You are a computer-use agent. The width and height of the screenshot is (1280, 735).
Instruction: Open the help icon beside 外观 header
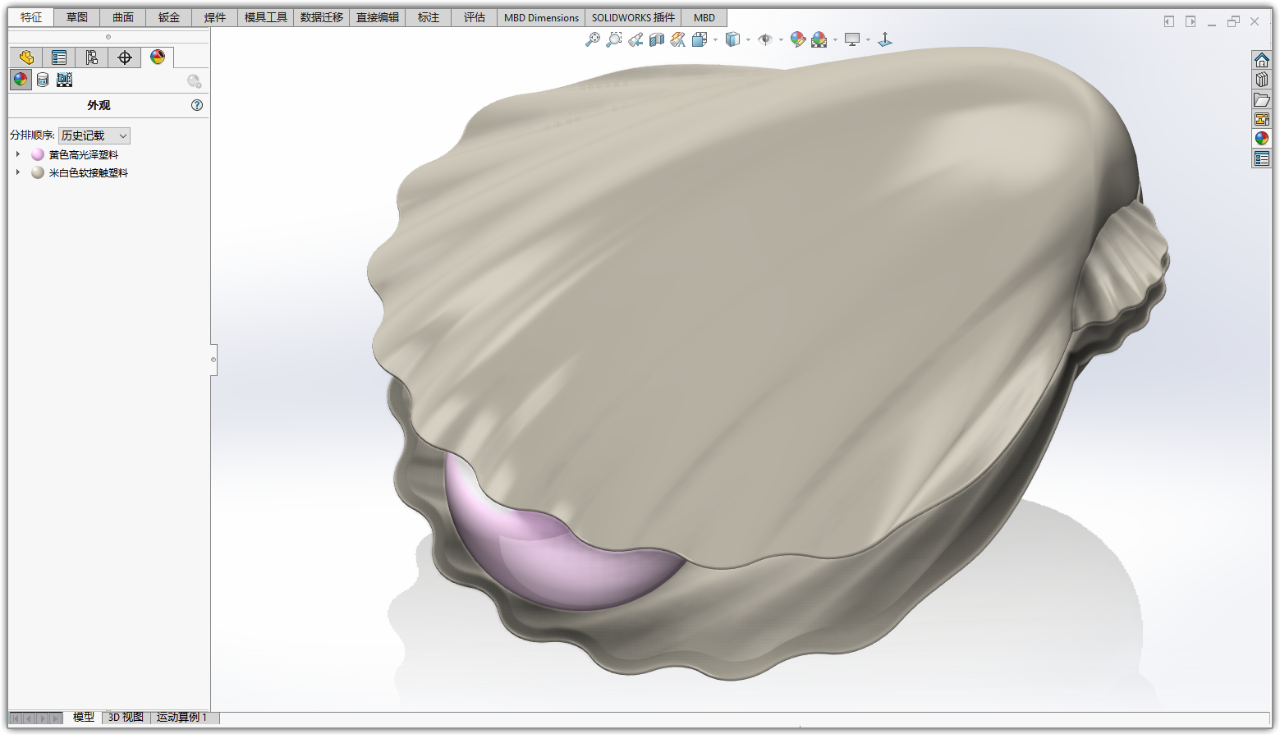coord(197,105)
